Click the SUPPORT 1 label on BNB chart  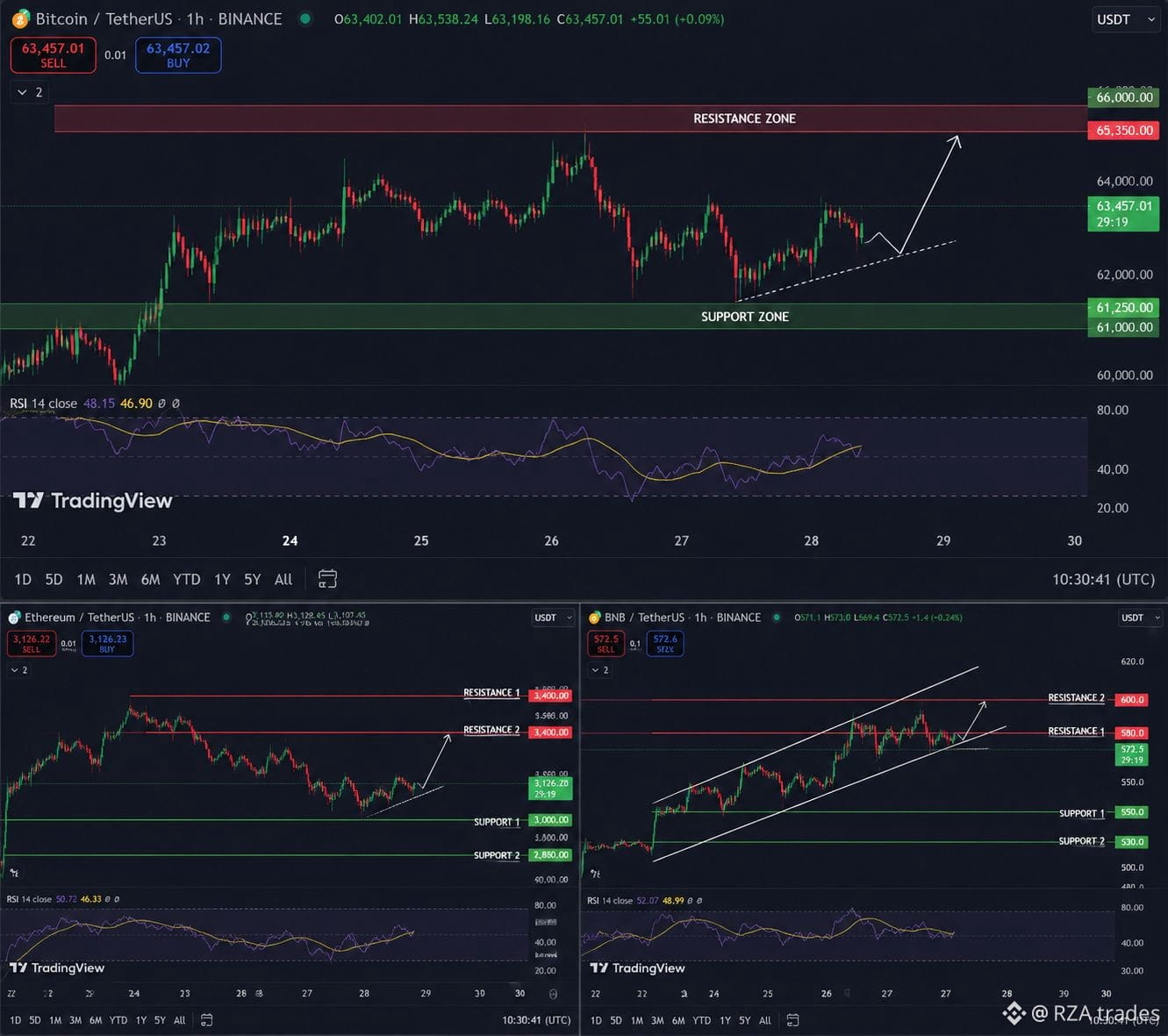tap(1081, 813)
